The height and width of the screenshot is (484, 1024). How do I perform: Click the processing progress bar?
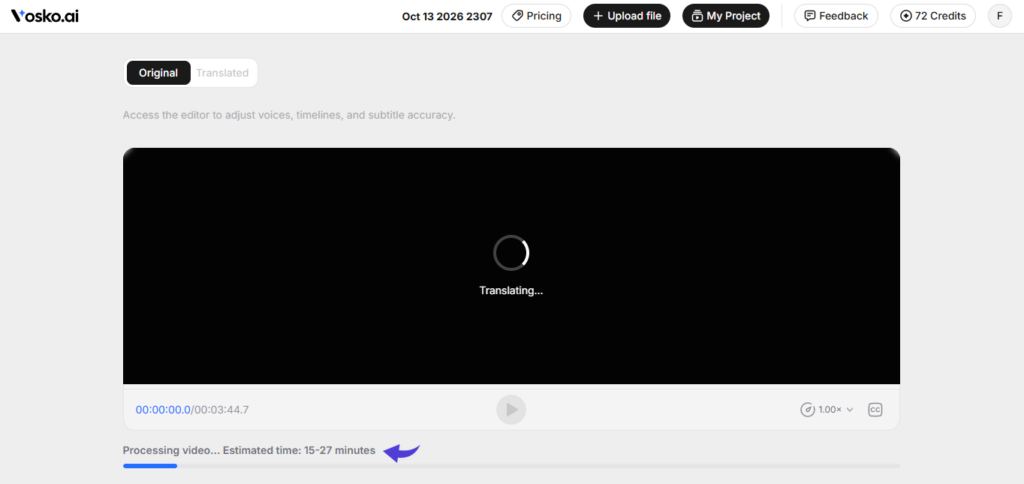(x=511, y=466)
